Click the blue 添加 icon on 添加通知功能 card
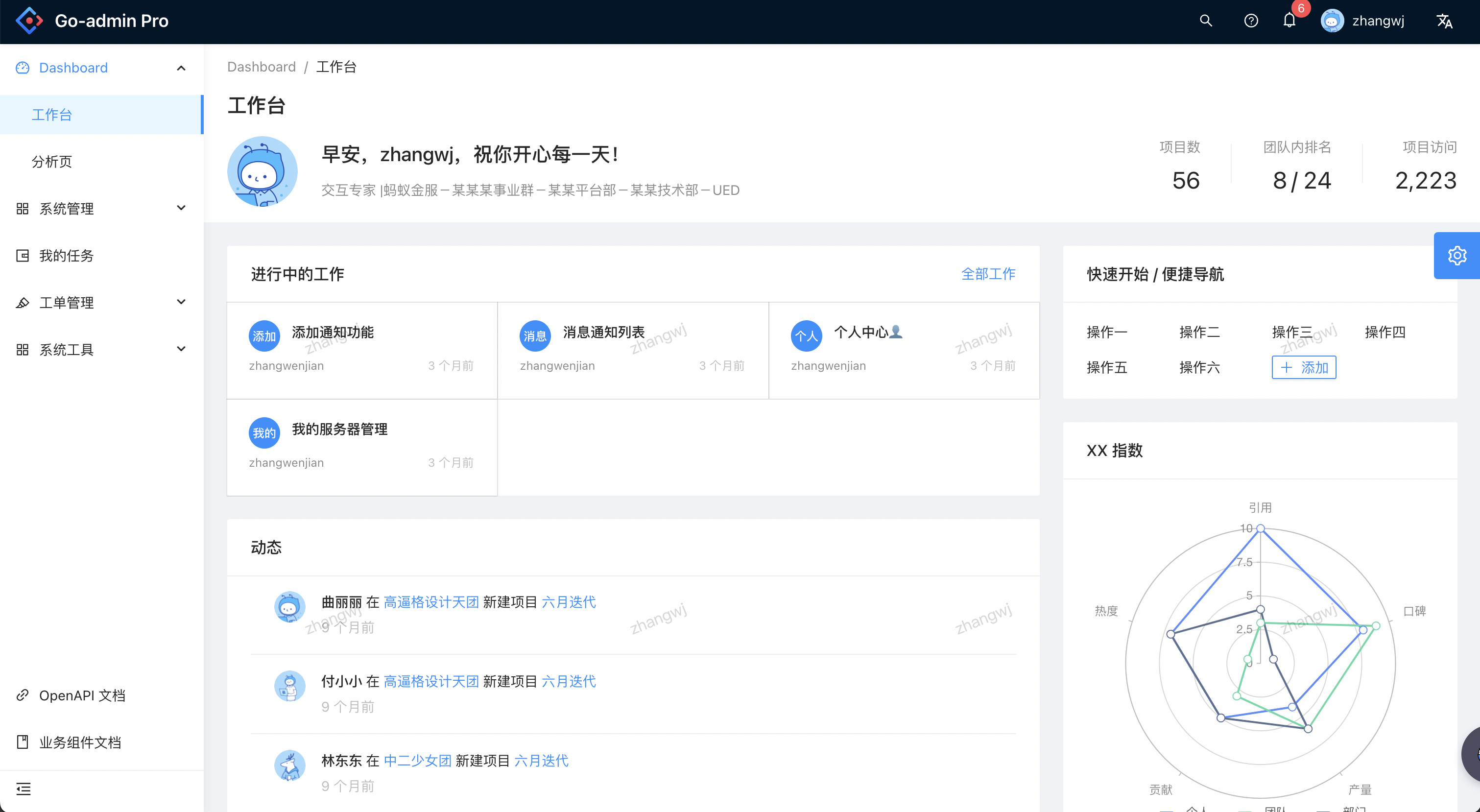1480x812 pixels. [263, 335]
